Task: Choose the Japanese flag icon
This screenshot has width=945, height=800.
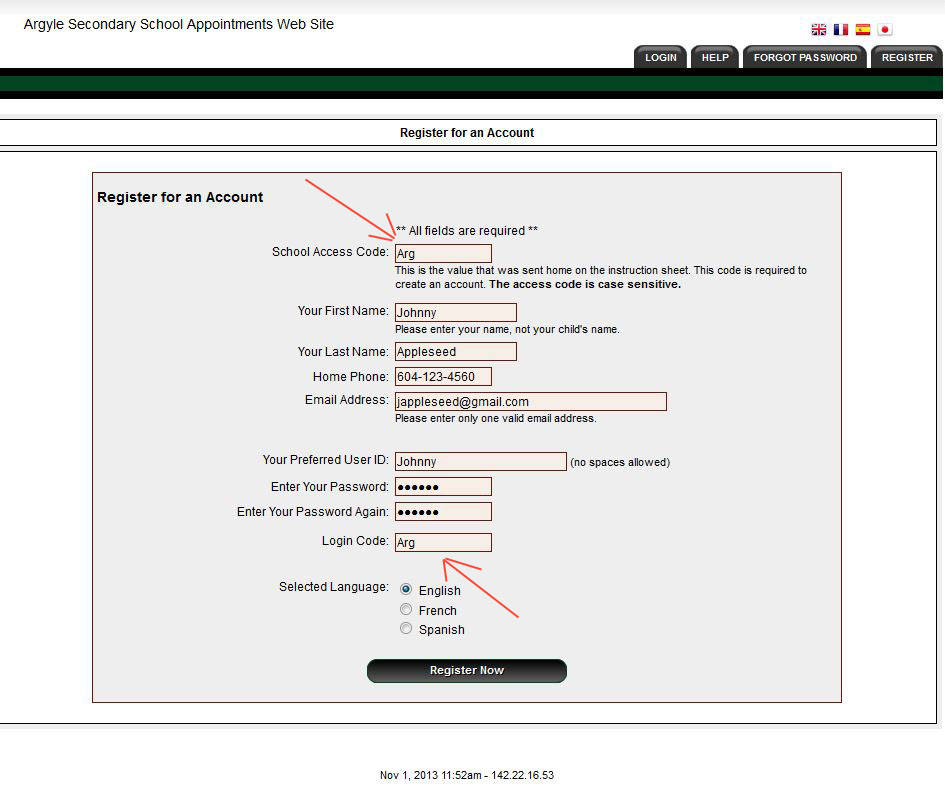Action: pos(885,30)
